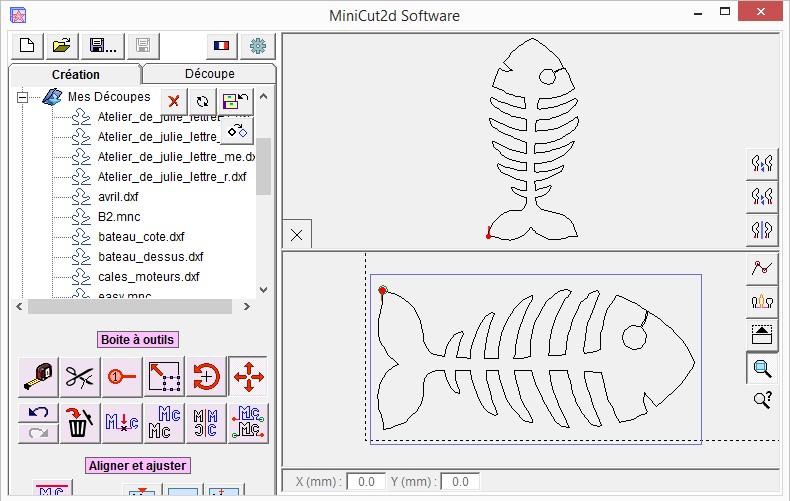Viewport: 790px width, 501px height.
Task: Click the duplicate Mc Mc tool
Action: coord(164,423)
